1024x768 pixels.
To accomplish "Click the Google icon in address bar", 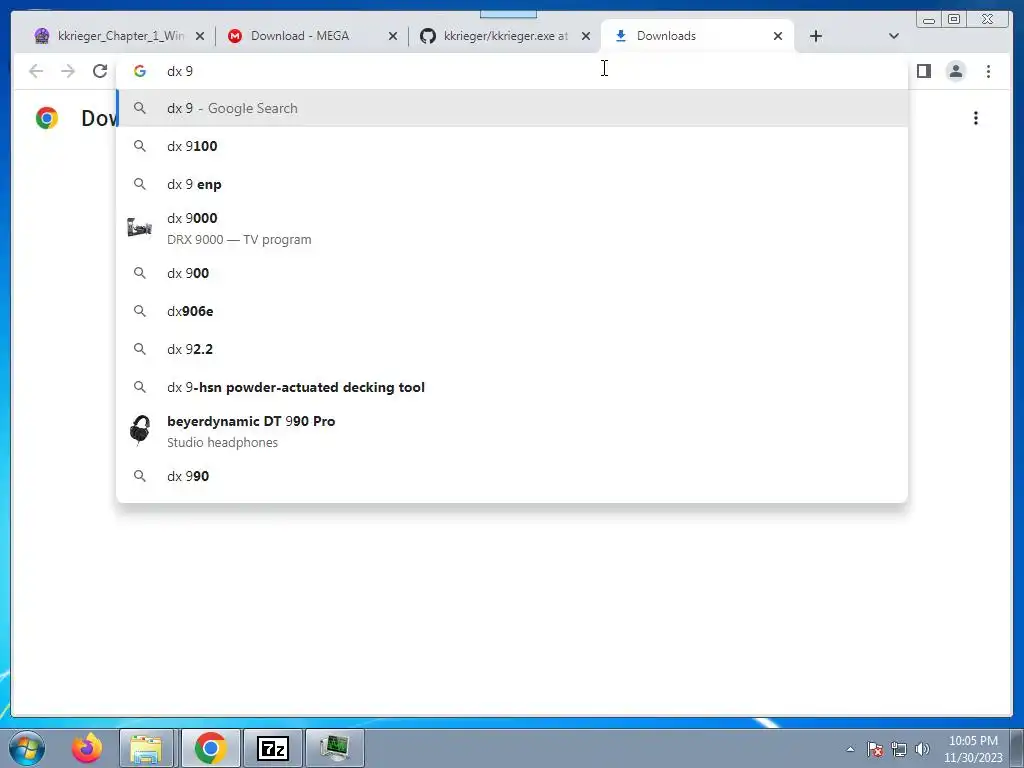I will tap(140, 71).
